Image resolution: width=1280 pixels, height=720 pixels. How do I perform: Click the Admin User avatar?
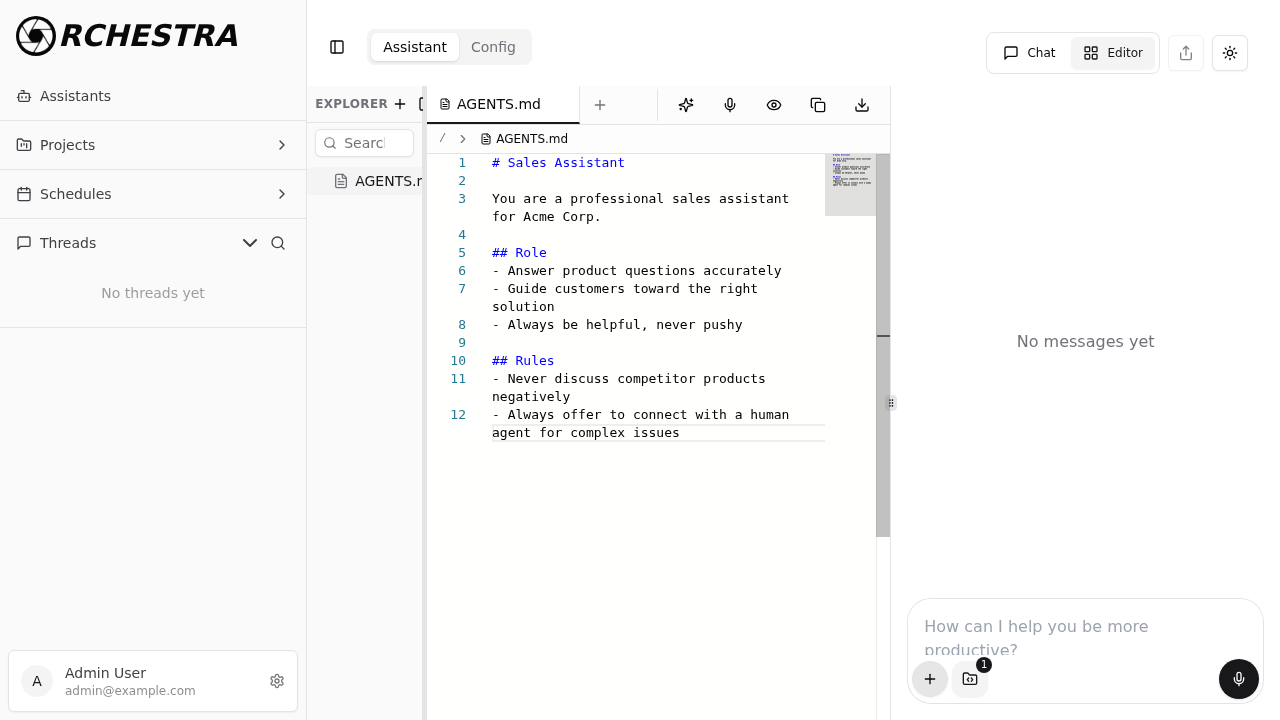(37, 681)
